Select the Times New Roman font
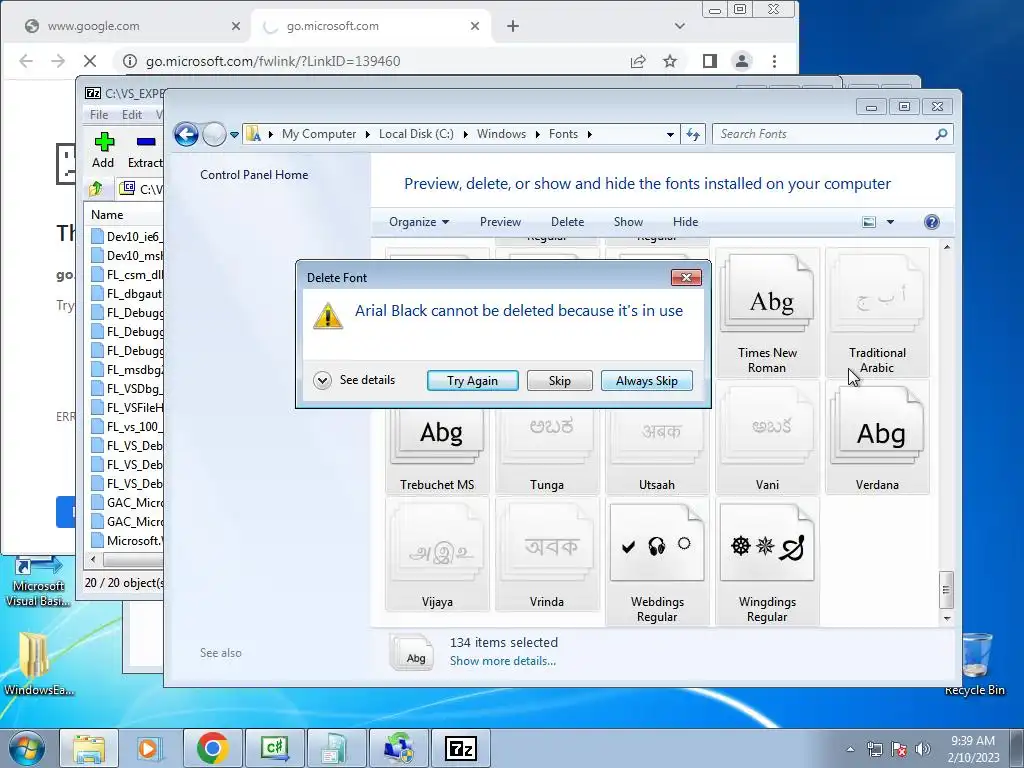This screenshot has width=1024, height=768. pyautogui.click(x=767, y=313)
